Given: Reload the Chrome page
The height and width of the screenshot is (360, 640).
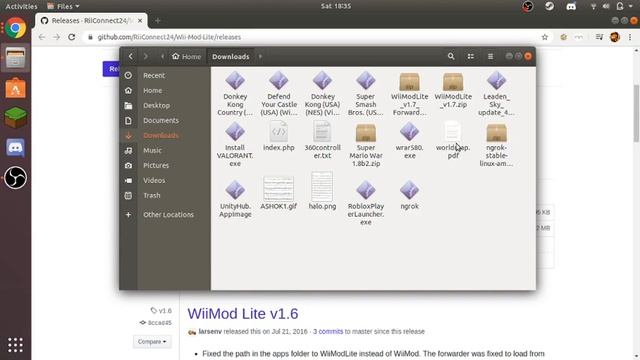Looking at the screenshot, I should tap(72, 37).
